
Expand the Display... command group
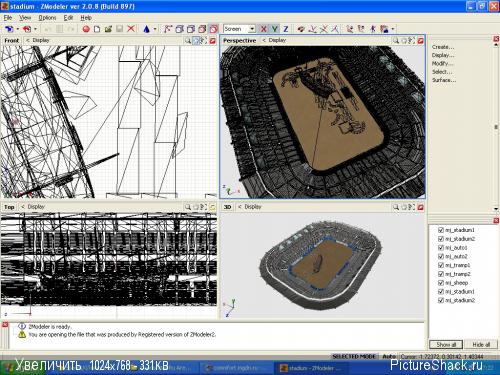click(443, 55)
